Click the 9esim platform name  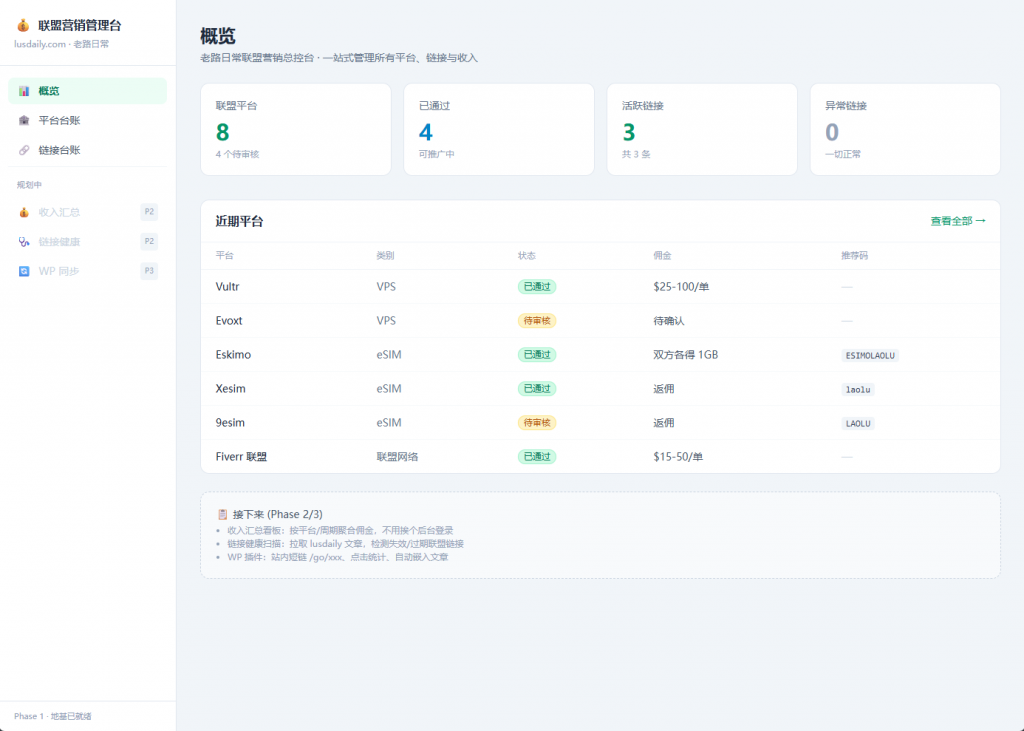tap(230, 423)
